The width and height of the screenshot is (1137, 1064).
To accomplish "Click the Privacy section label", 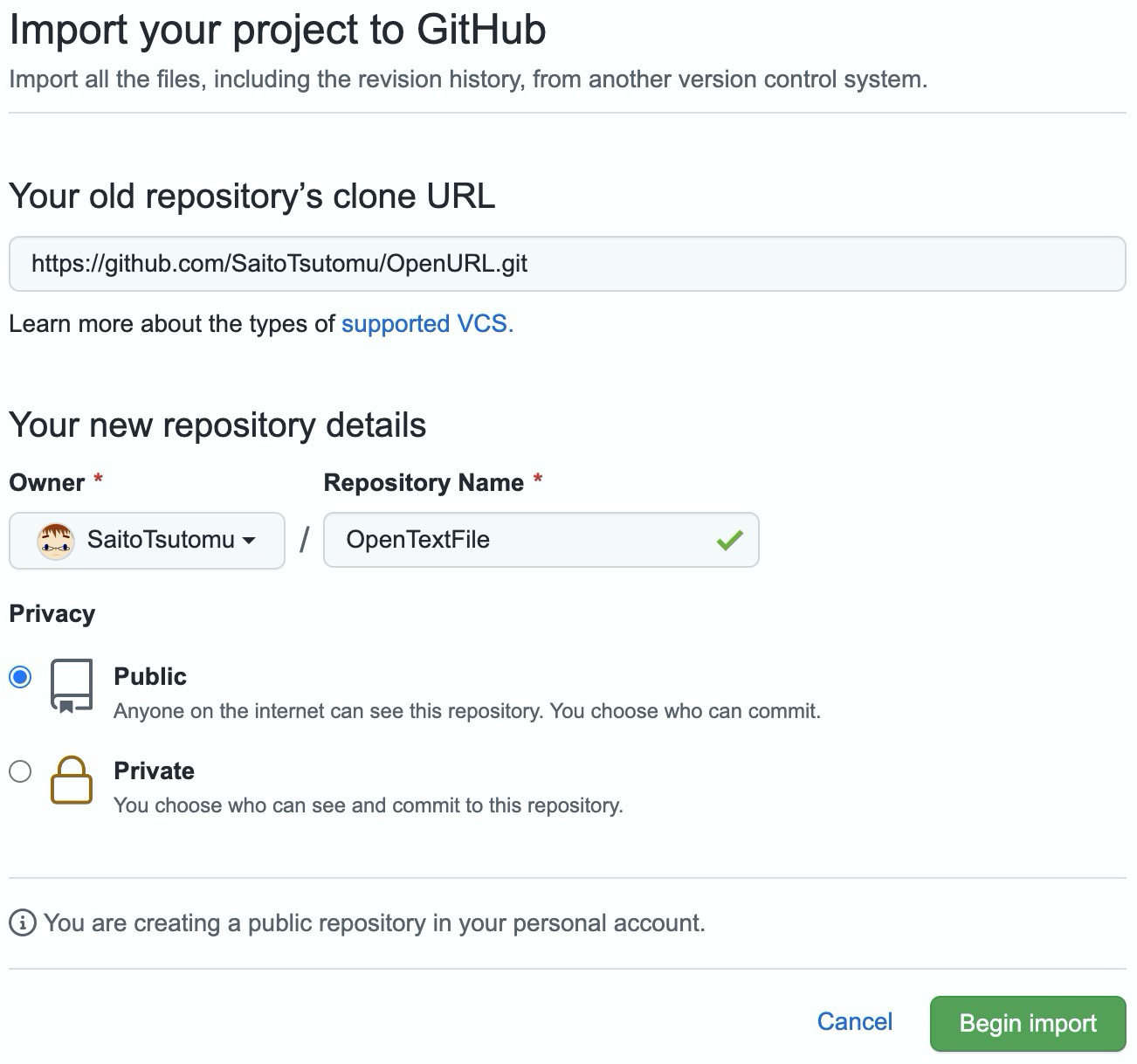I will [52, 614].
